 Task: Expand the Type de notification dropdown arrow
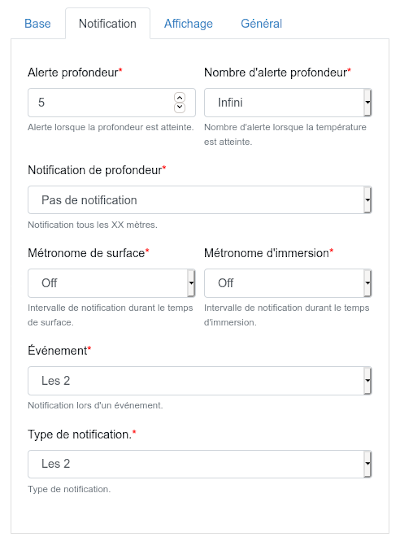tap(368, 464)
